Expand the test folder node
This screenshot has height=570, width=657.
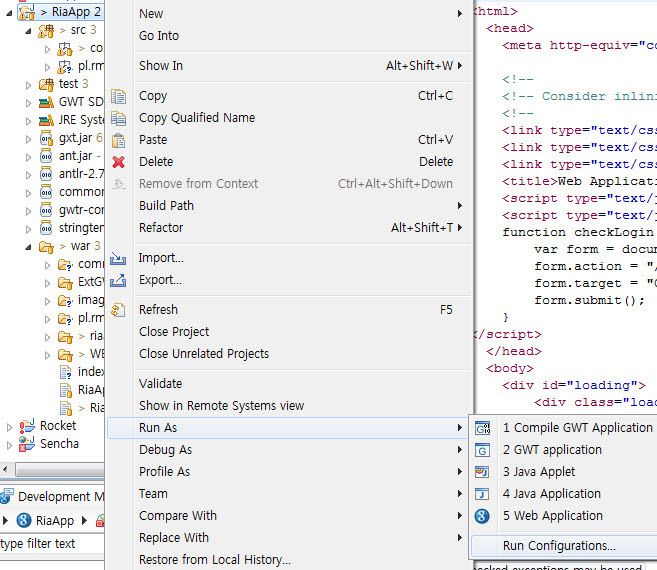tap(28, 85)
